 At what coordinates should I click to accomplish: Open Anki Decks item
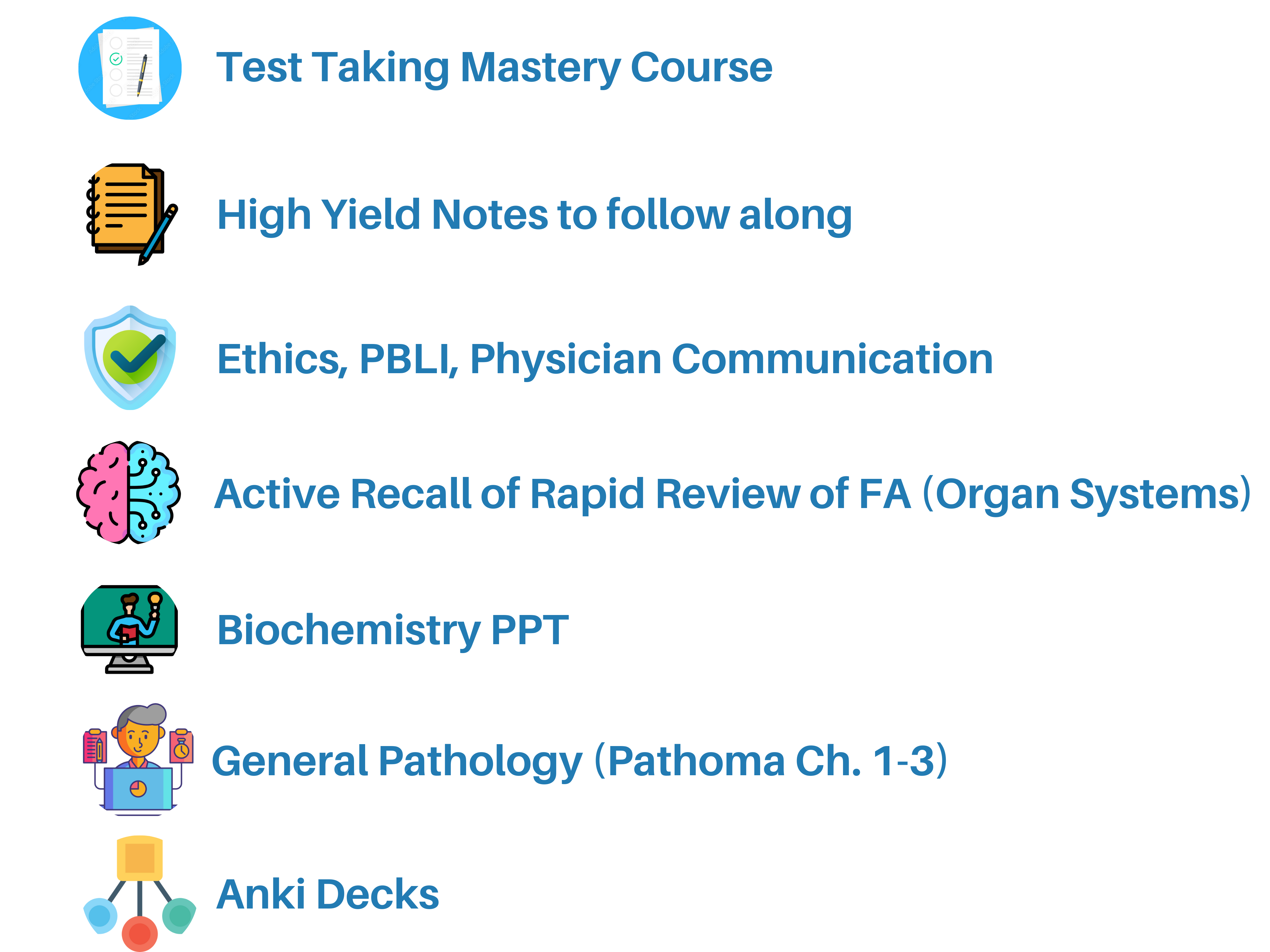(328, 894)
